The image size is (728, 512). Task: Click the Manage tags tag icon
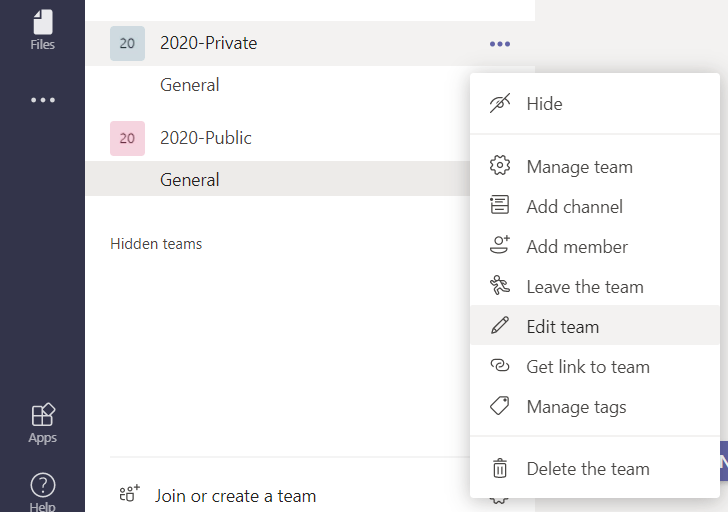(499, 407)
